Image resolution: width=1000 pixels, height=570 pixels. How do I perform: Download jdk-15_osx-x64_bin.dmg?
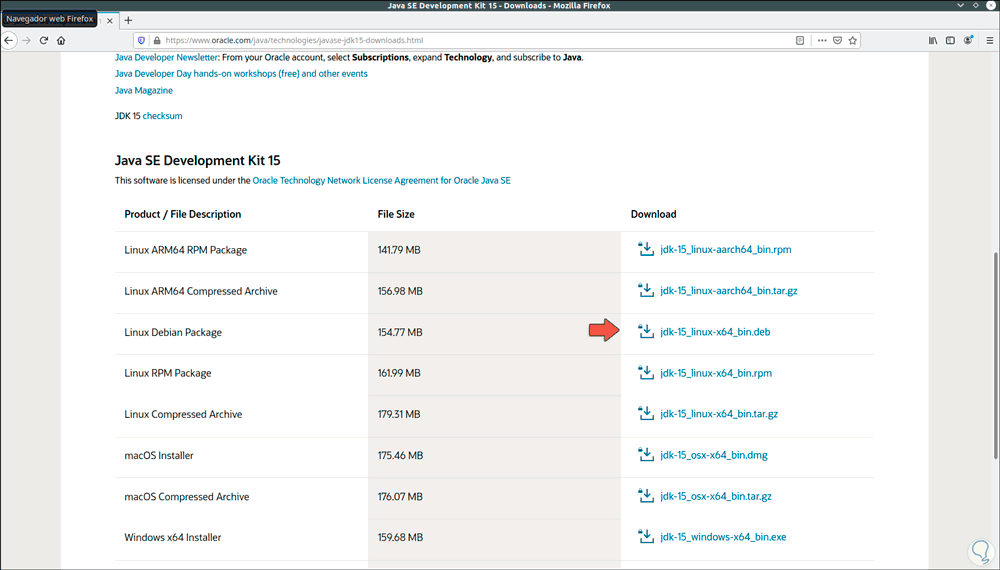pos(714,455)
